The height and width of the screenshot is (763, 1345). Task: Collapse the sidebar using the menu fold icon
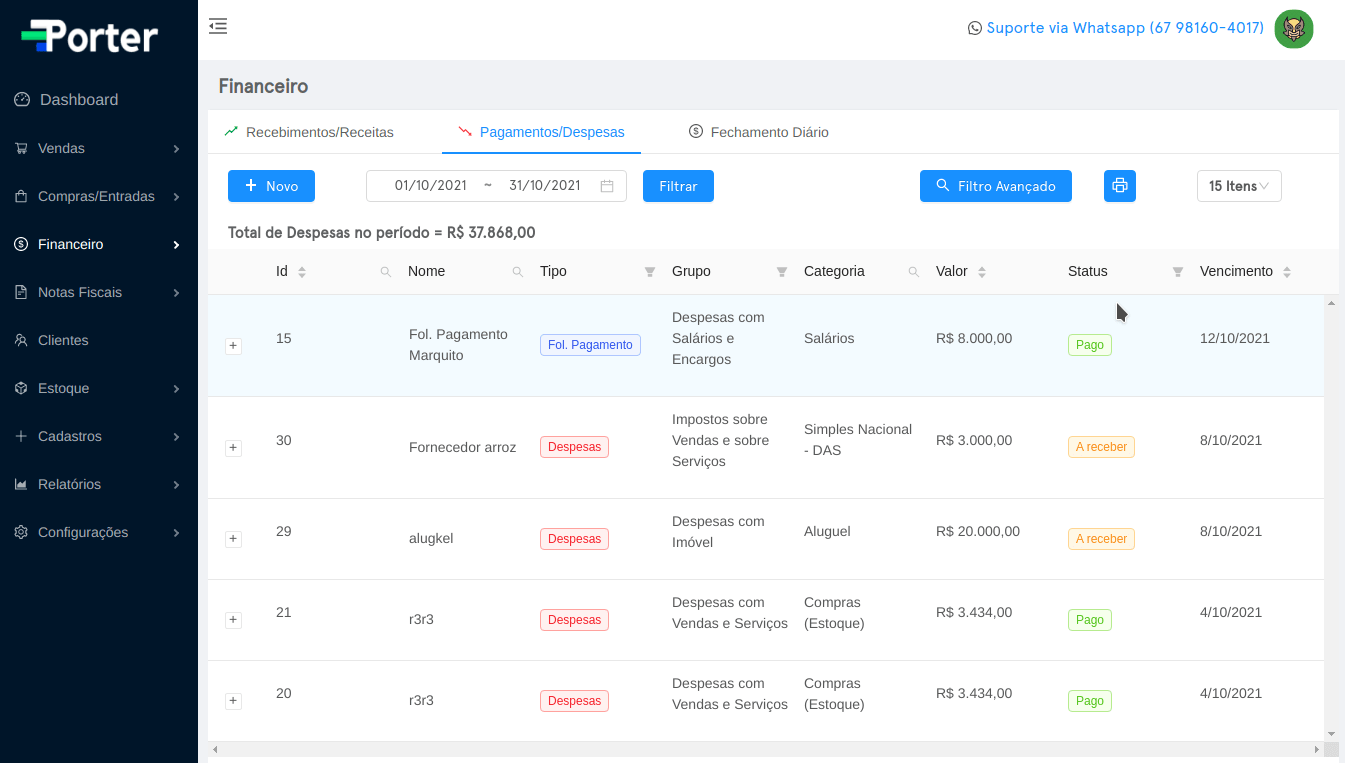[x=218, y=27]
